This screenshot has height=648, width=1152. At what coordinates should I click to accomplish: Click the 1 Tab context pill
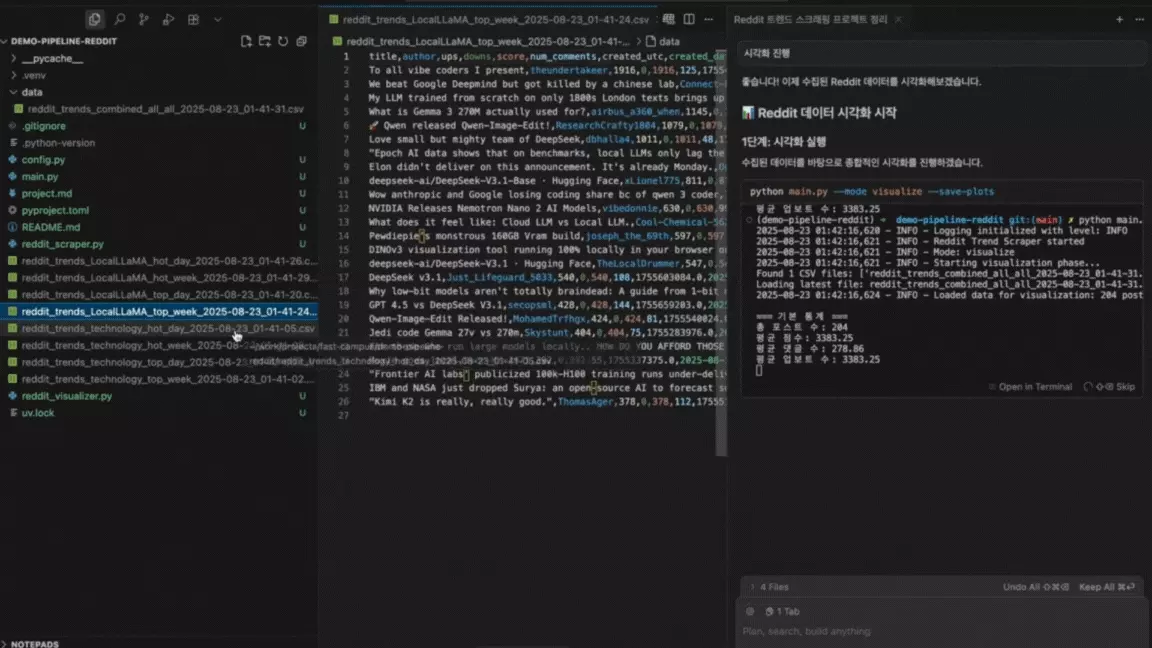pyautogui.click(x=782, y=611)
